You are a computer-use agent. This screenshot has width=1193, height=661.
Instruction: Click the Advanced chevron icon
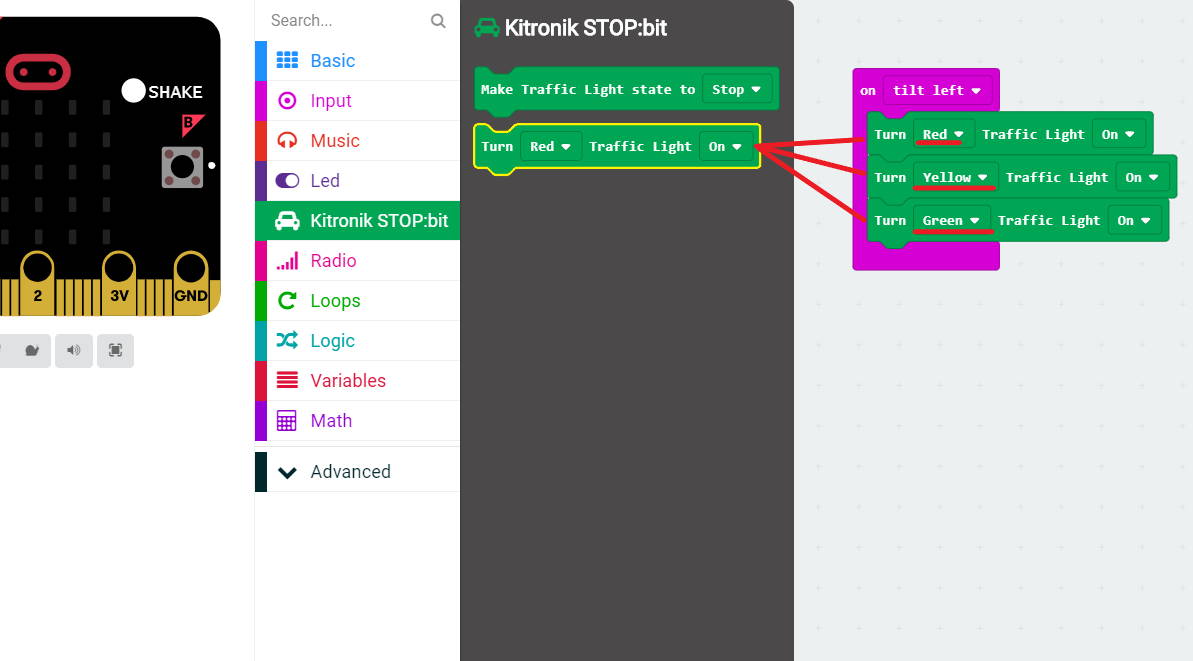coord(287,472)
